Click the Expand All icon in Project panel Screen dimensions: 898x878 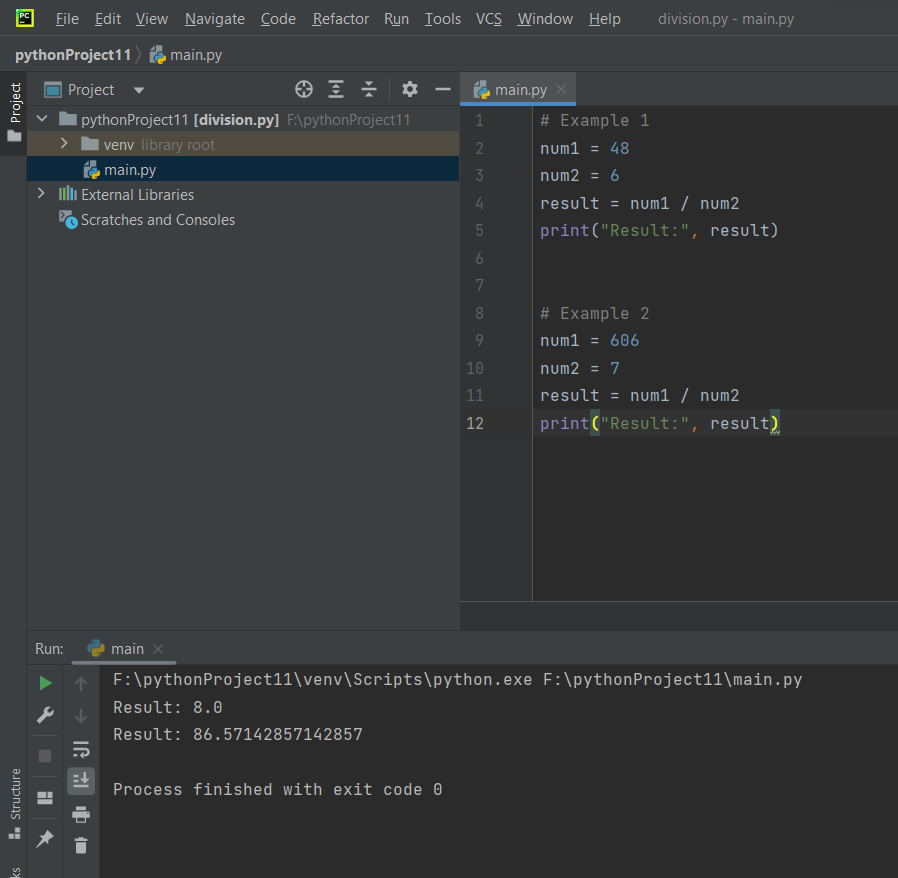pos(337,90)
